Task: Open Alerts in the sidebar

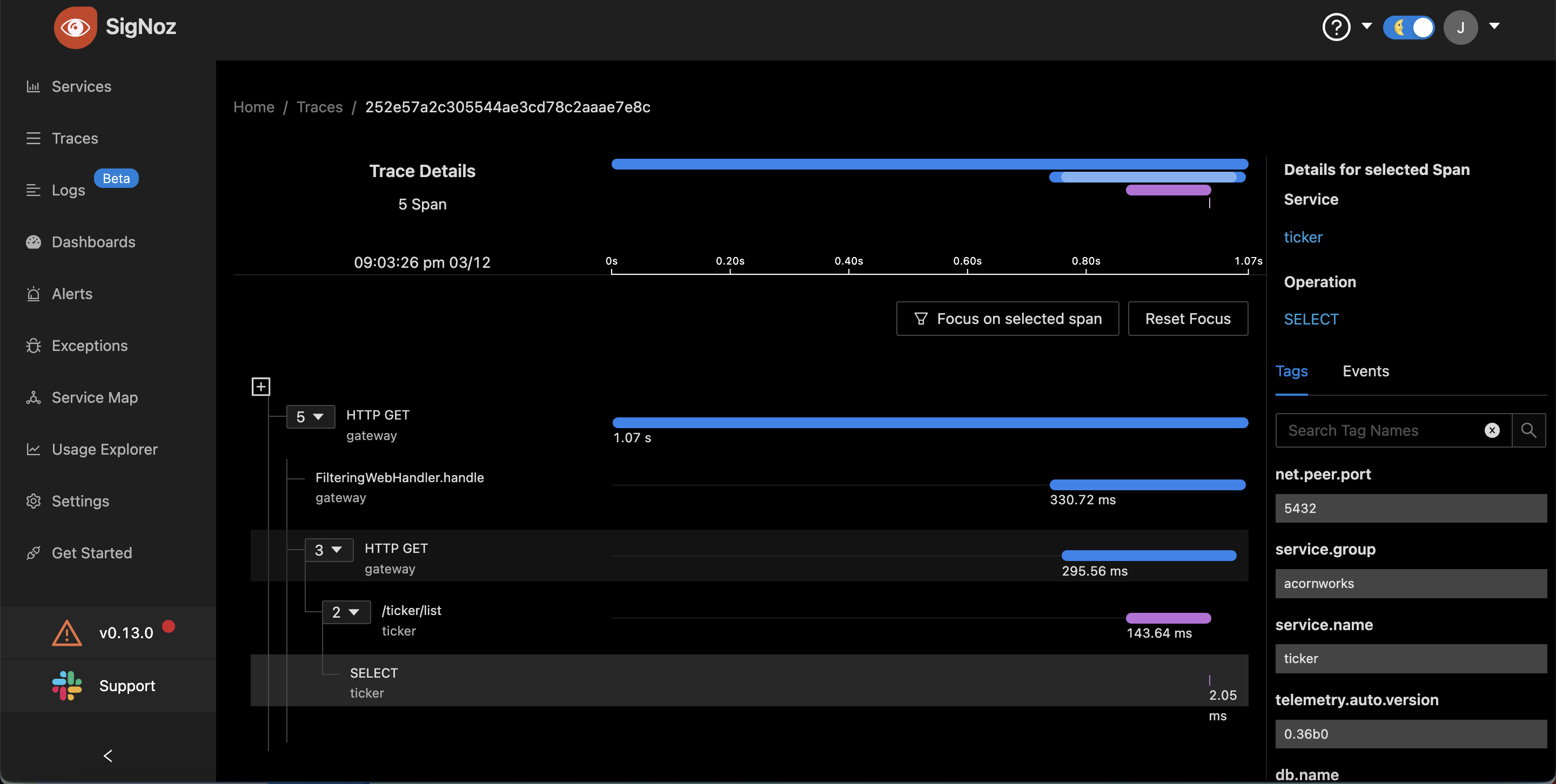Action: tap(72, 294)
